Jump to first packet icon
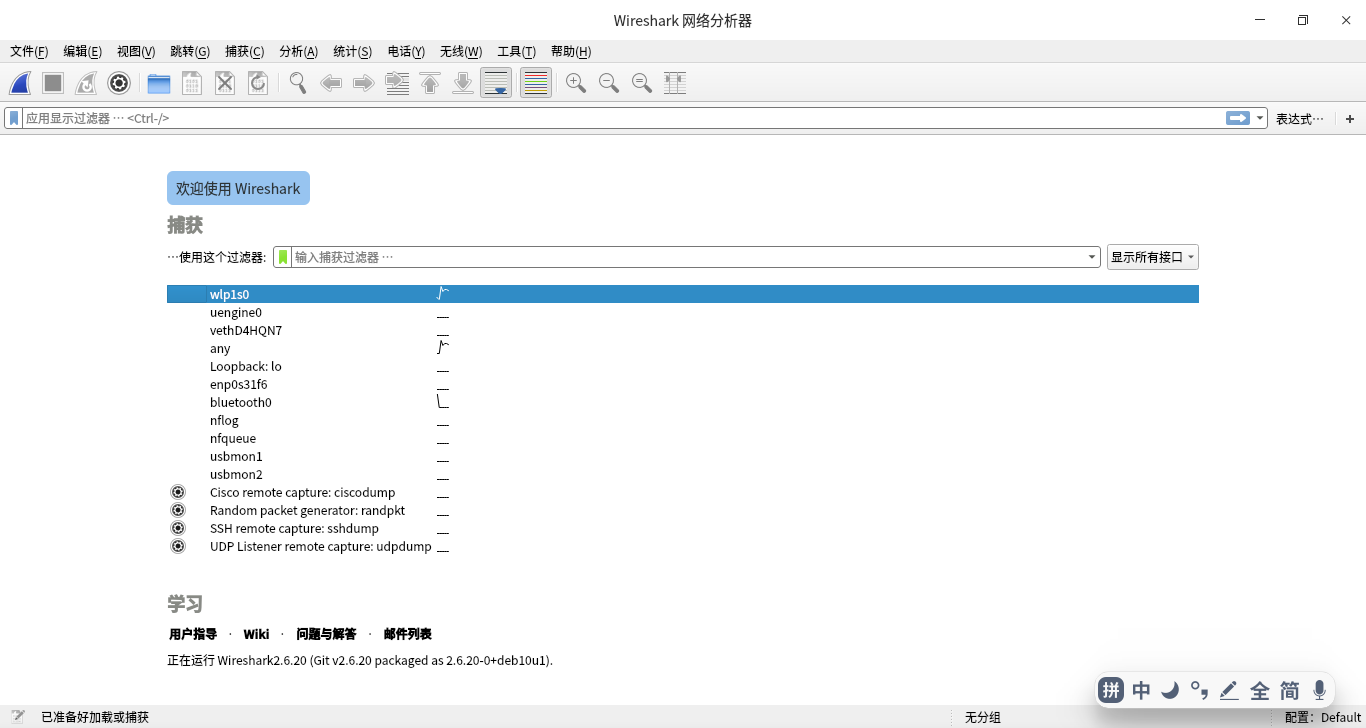 pos(430,83)
